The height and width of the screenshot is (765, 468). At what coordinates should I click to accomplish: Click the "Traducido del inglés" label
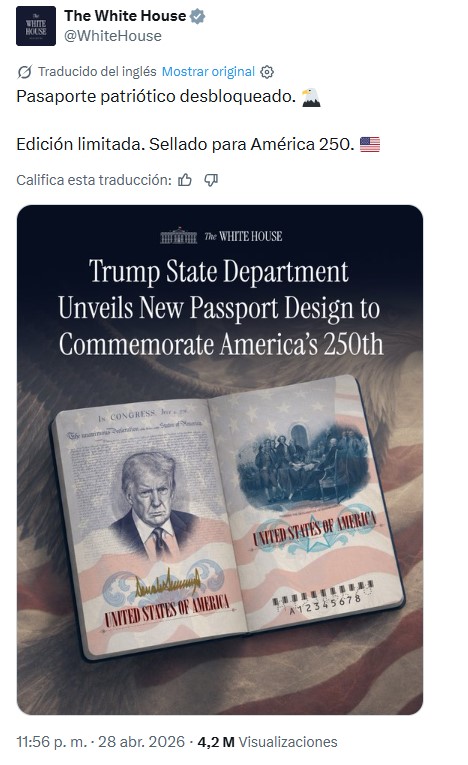coord(97,72)
